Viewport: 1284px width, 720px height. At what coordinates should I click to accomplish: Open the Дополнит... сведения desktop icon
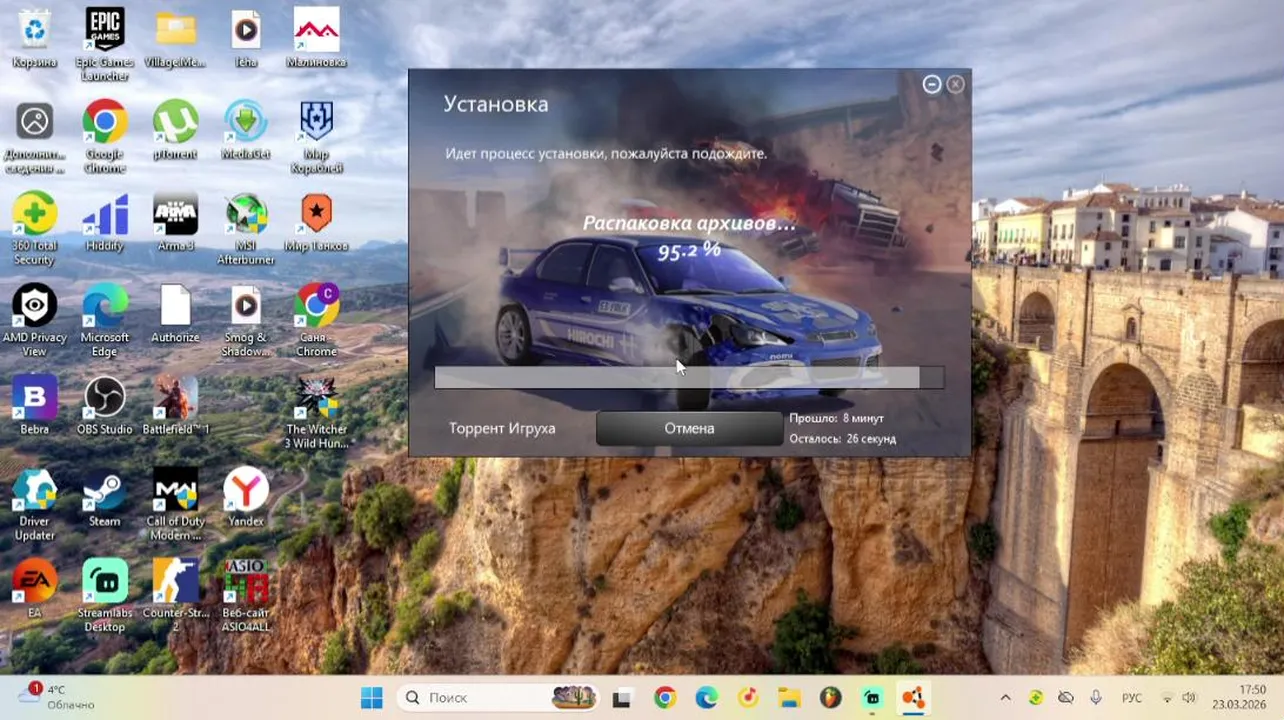tap(34, 136)
